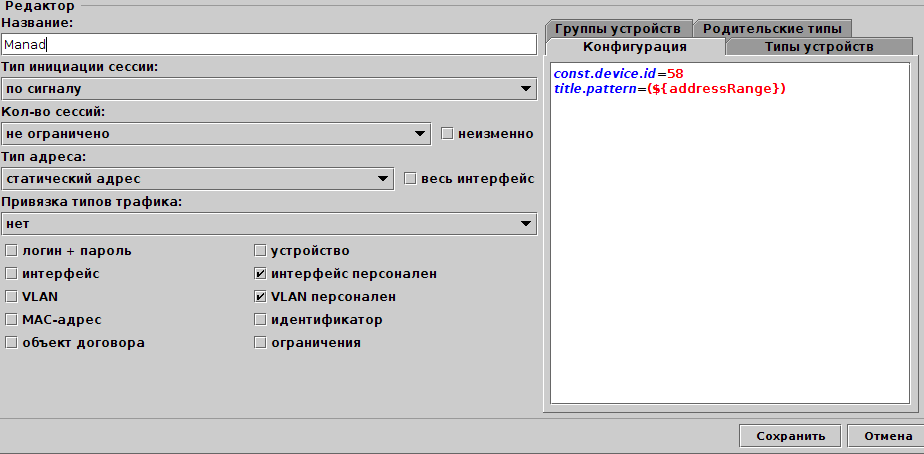Viewport: 924px width, 454px height.
Task: Cancel editing with the Отмена button
Action: 887,437
